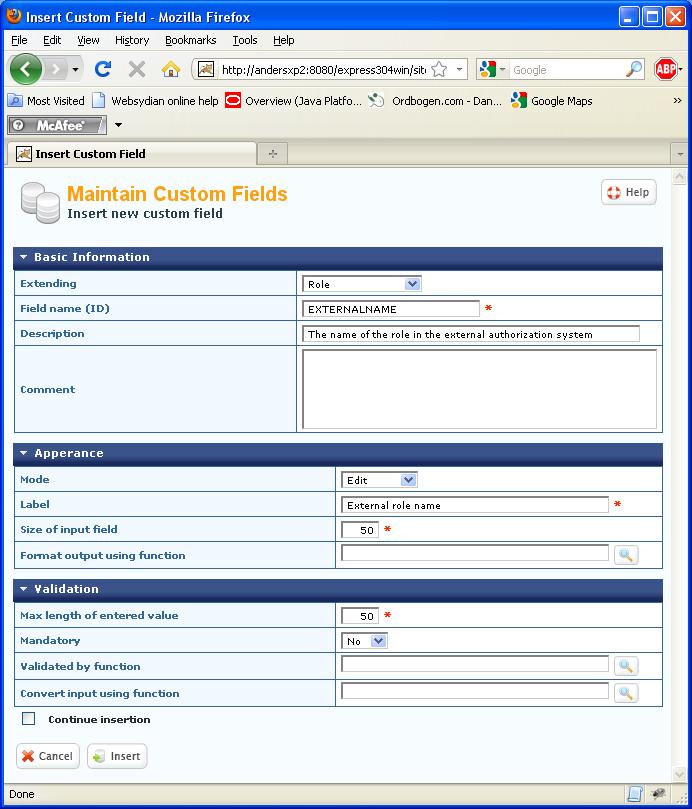
Task: Open the Bookmarks menu
Action: (190, 40)
